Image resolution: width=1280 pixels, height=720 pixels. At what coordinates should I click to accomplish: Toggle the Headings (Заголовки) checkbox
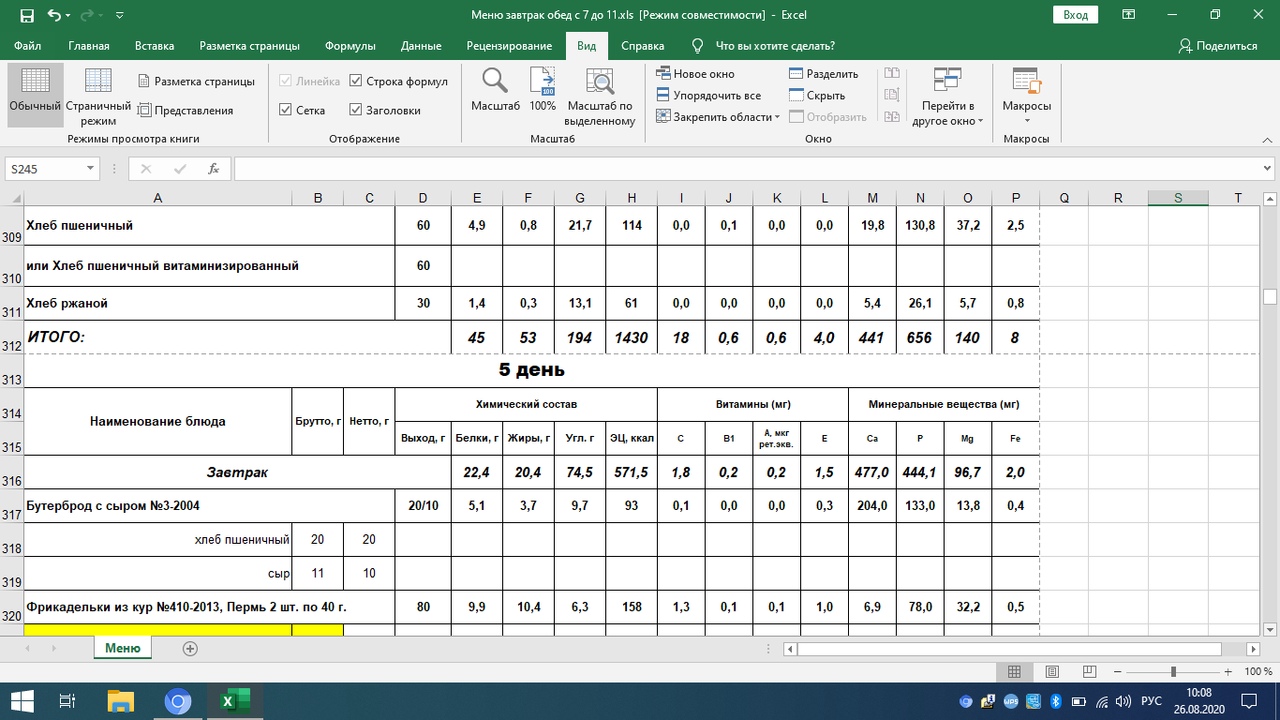tap(356, 110)
